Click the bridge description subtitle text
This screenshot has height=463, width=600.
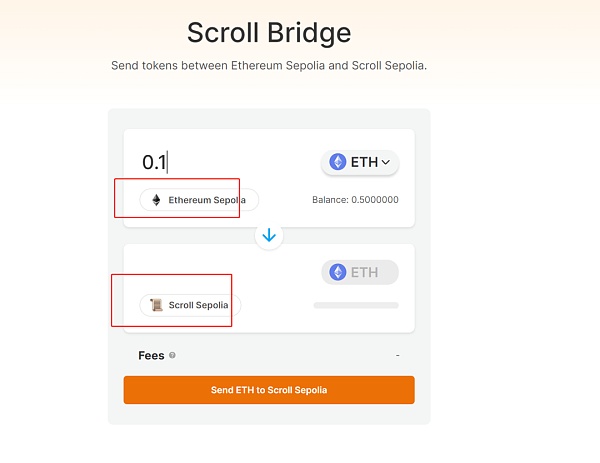269,66
